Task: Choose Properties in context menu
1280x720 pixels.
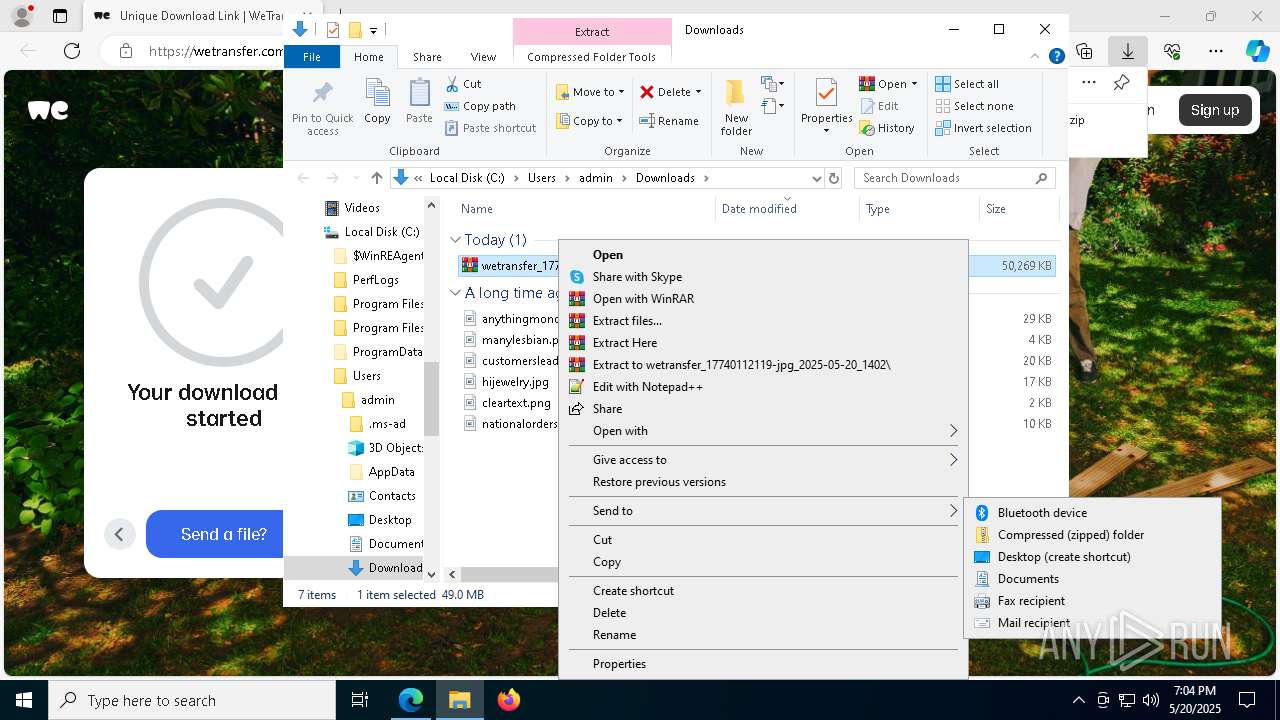Action: click(763, 664)
